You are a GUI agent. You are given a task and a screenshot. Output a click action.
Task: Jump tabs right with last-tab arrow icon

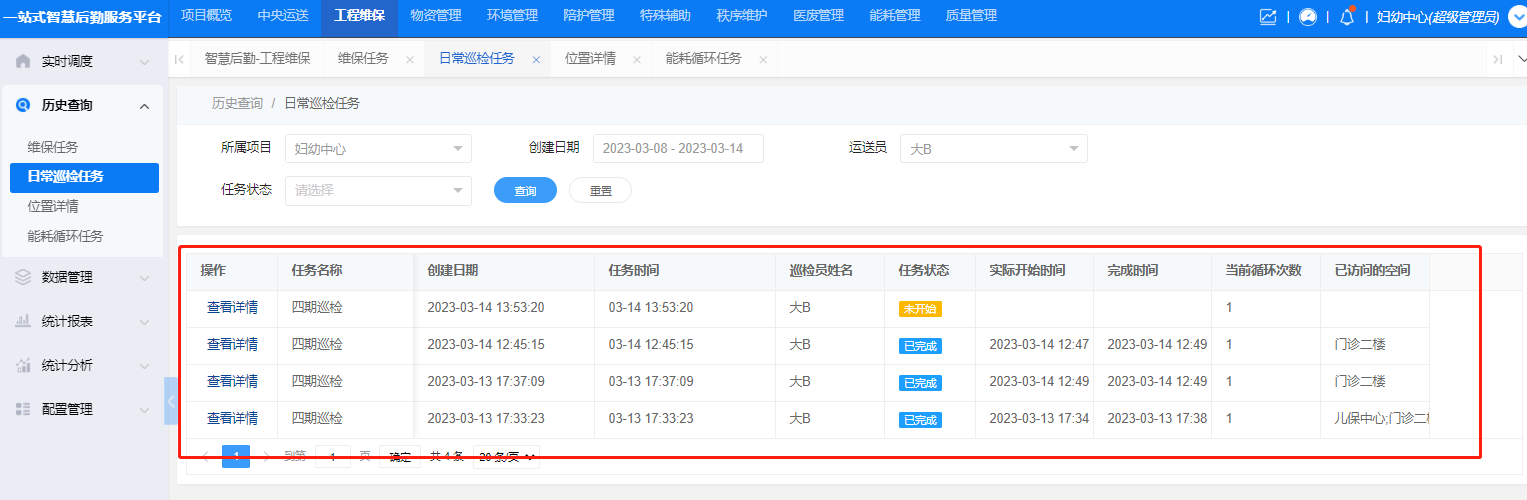tap(1498, 59)
